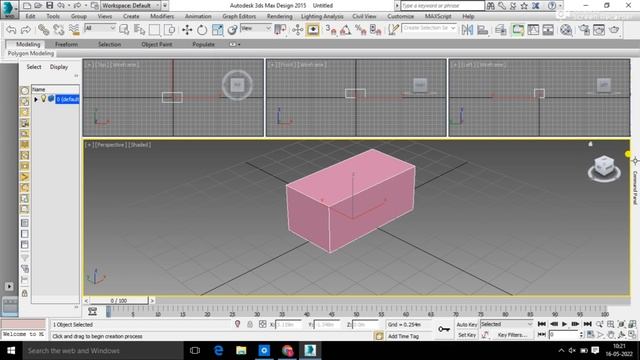Screen dimensions: 640x360
Task: Open the reference coordinate system View dropdown
Action: [256, 28]
